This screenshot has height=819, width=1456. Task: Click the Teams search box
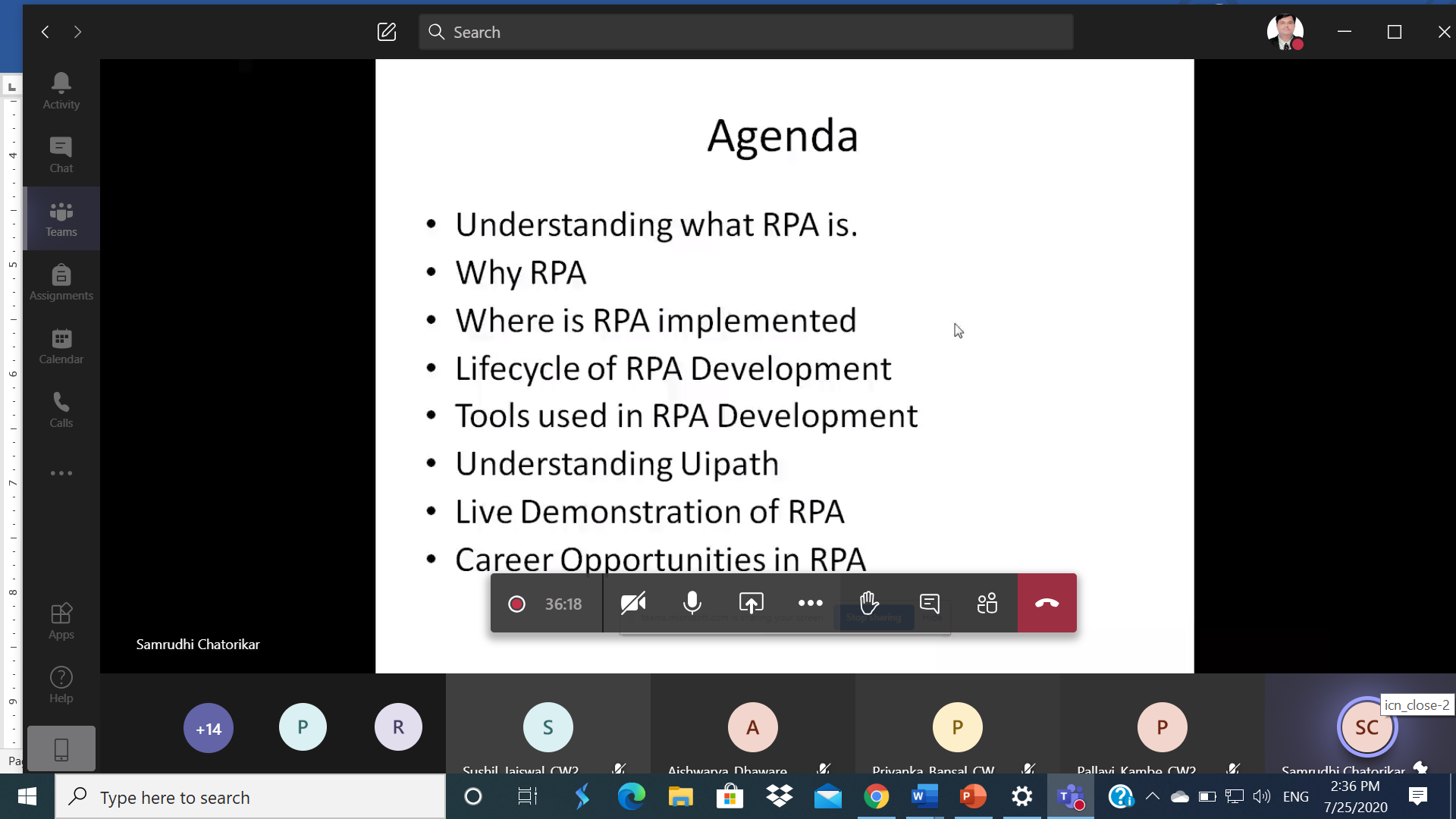745,32
